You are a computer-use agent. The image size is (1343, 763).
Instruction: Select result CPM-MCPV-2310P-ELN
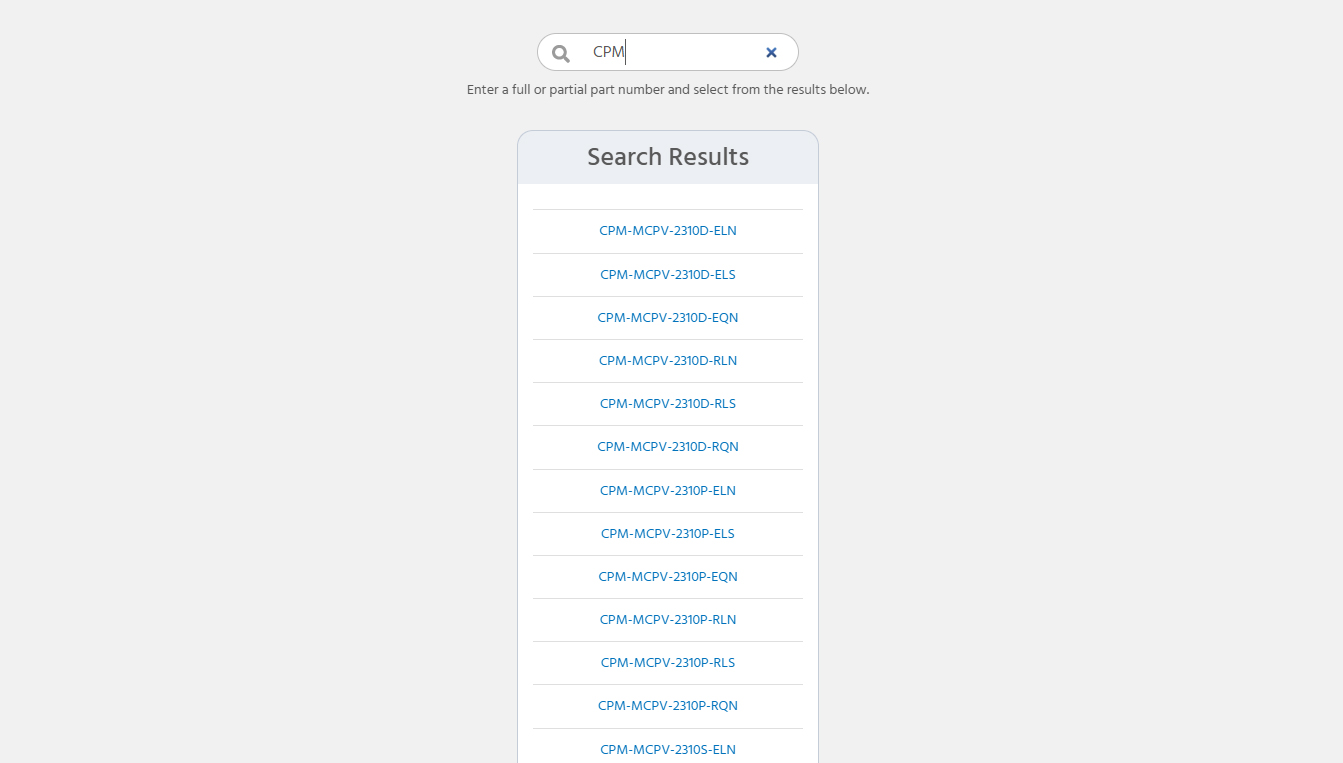pos(667,490)
